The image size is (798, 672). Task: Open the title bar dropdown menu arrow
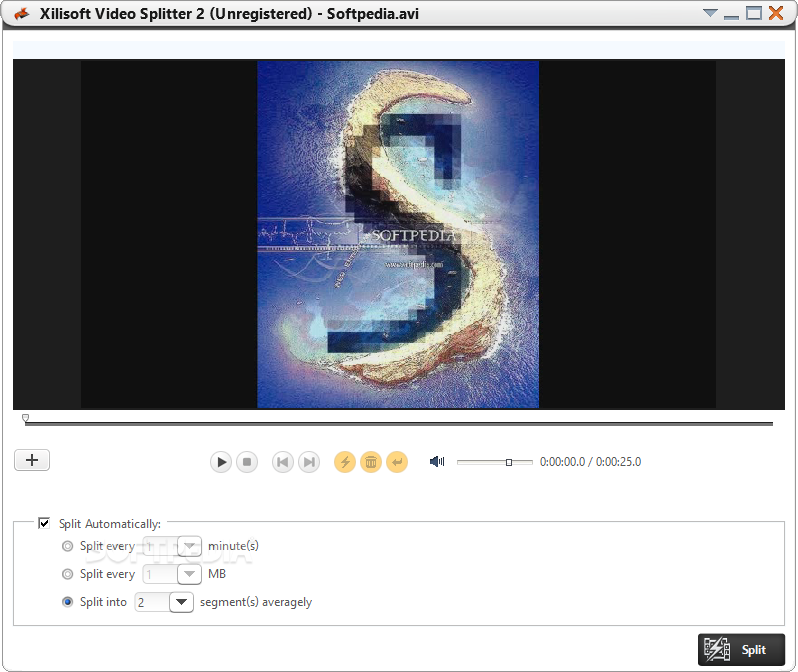coord(710,13)
